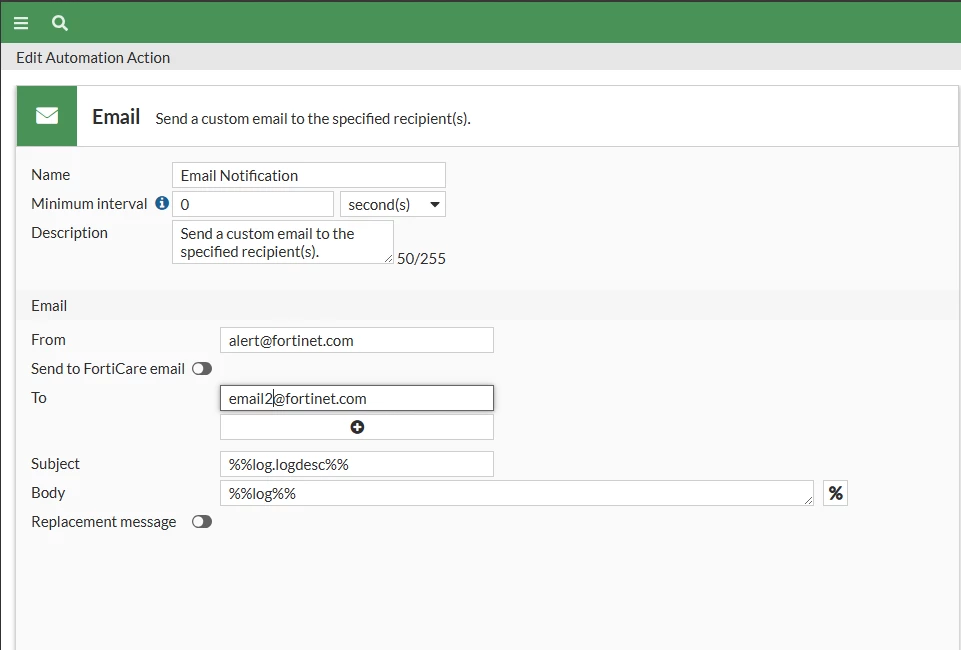Click the Minimum interval label

point(89,203)
